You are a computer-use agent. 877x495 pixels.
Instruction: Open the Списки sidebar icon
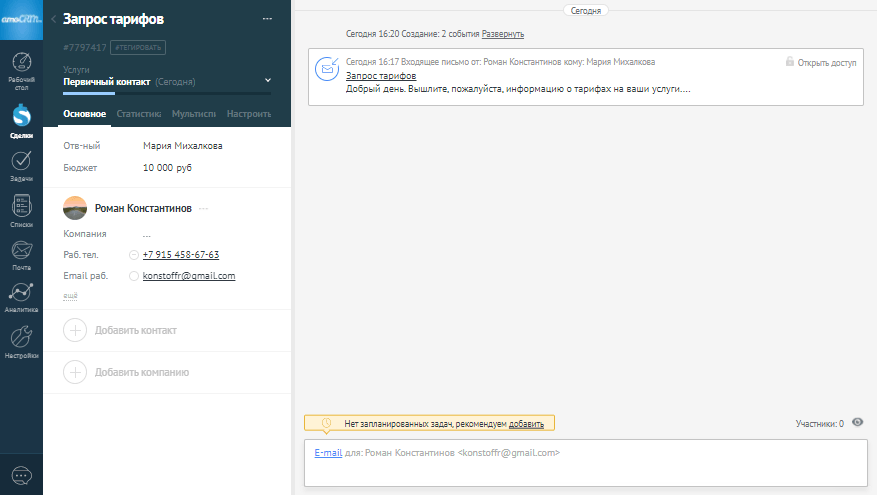(21, 208)
